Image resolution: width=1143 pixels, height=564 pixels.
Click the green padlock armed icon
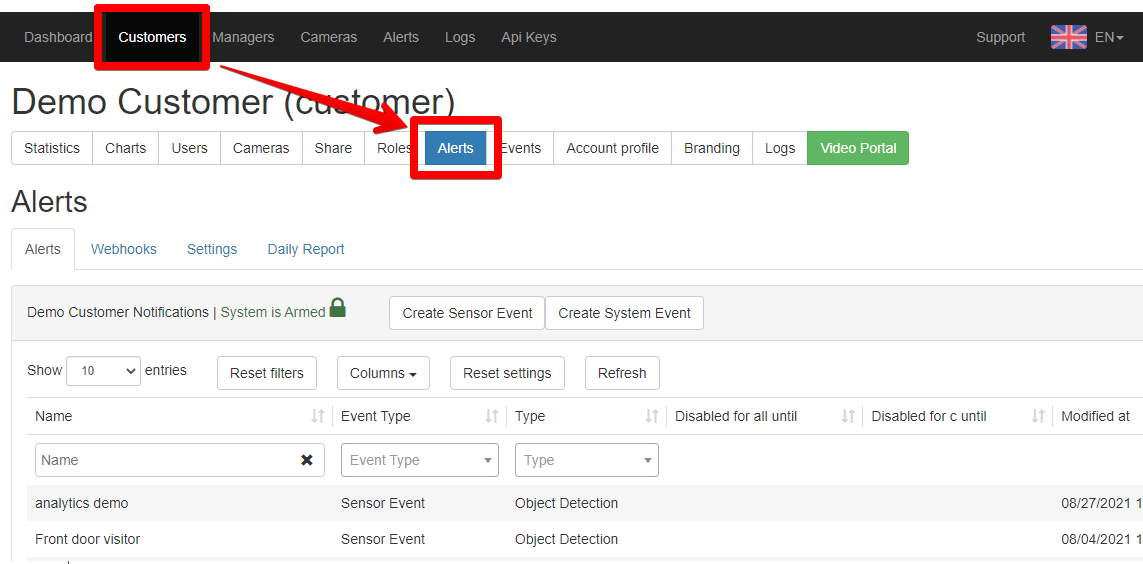(x=338, y=308)
